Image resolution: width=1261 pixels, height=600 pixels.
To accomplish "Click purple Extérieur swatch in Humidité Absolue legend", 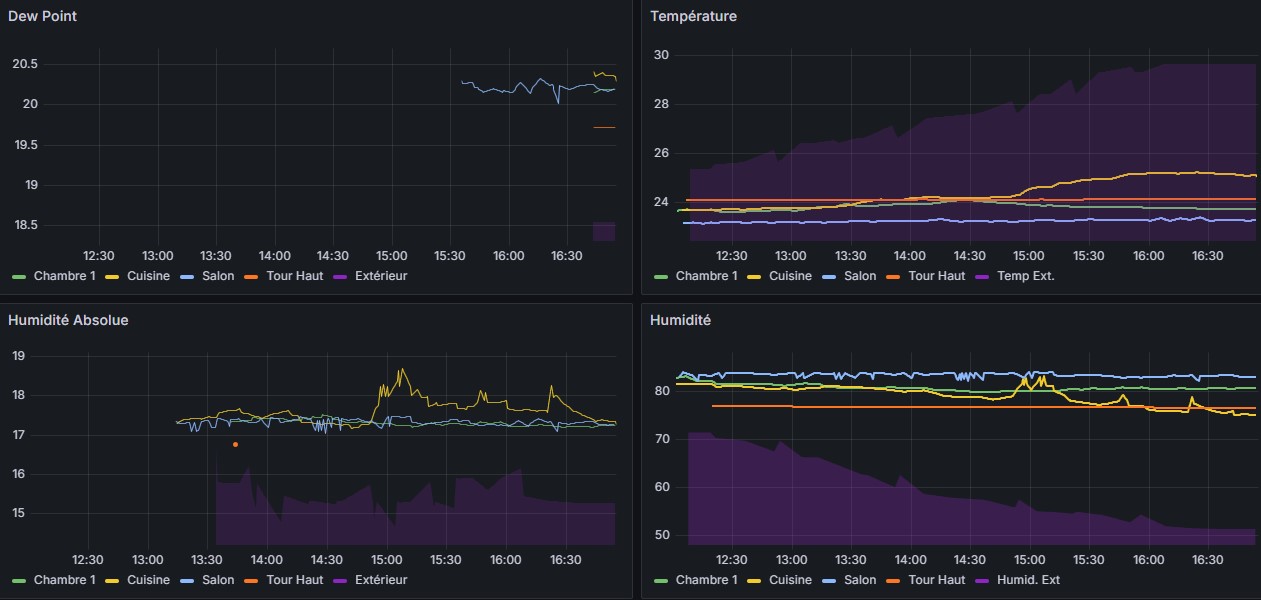I will 339,579.
